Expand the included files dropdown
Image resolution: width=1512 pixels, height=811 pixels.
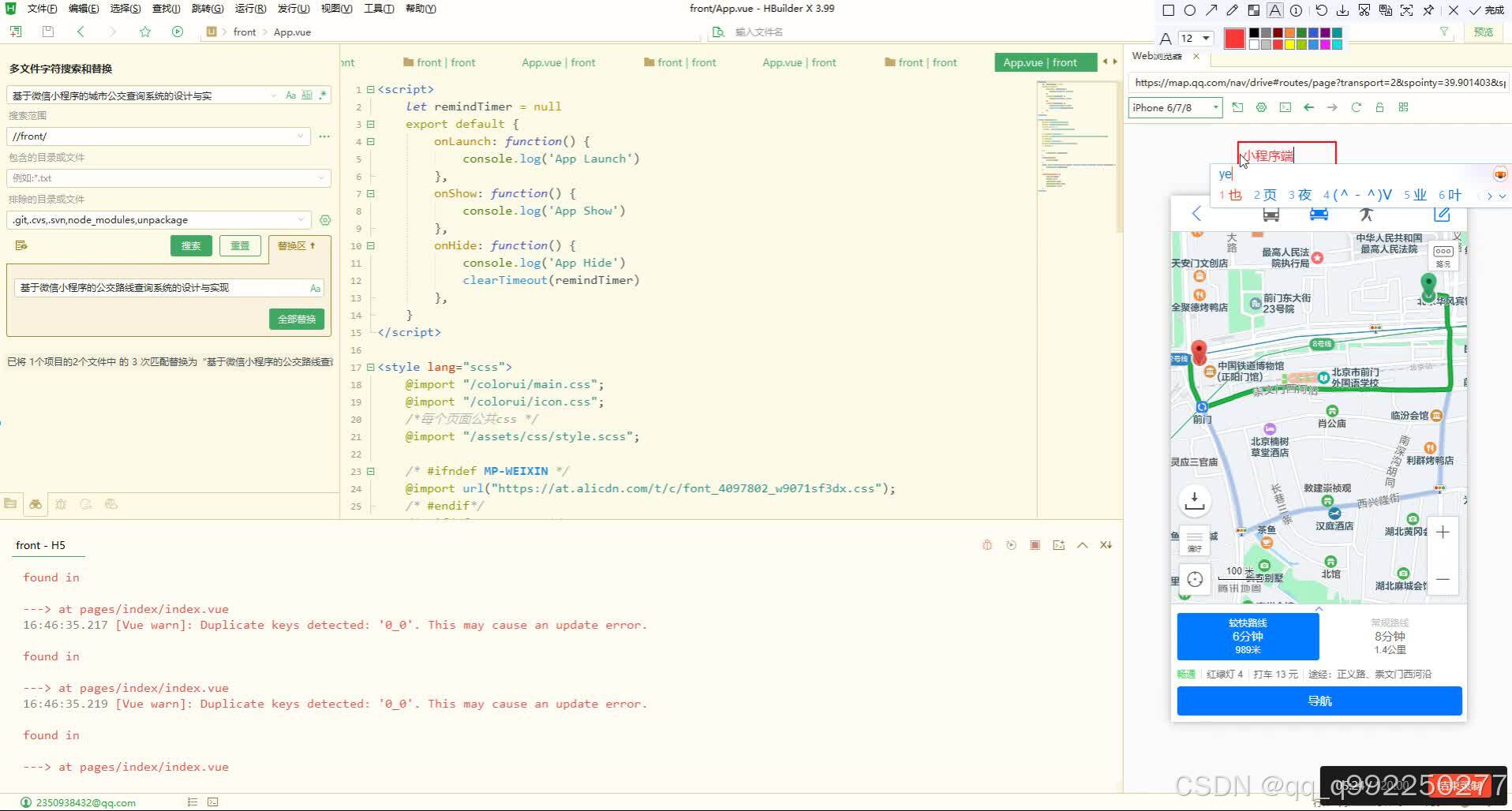click(x=320, y=178)
